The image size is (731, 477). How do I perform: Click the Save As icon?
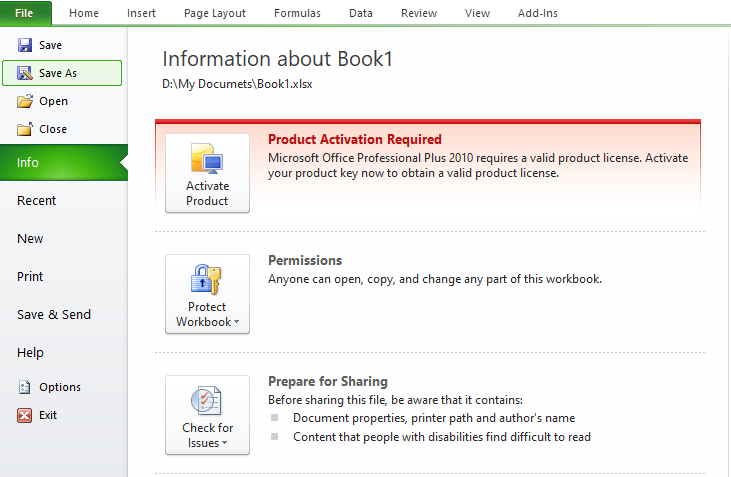pyautogui.click(x=25, y=73)
